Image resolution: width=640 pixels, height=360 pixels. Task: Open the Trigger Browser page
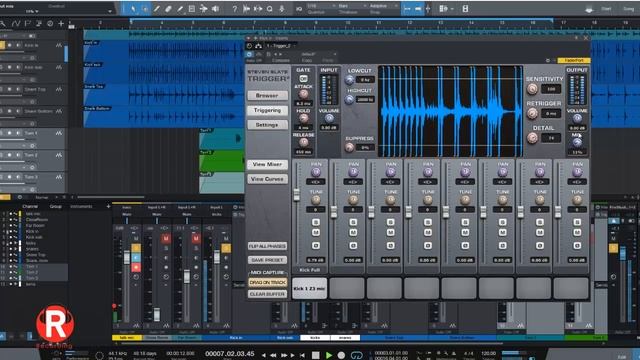point(267,96)
